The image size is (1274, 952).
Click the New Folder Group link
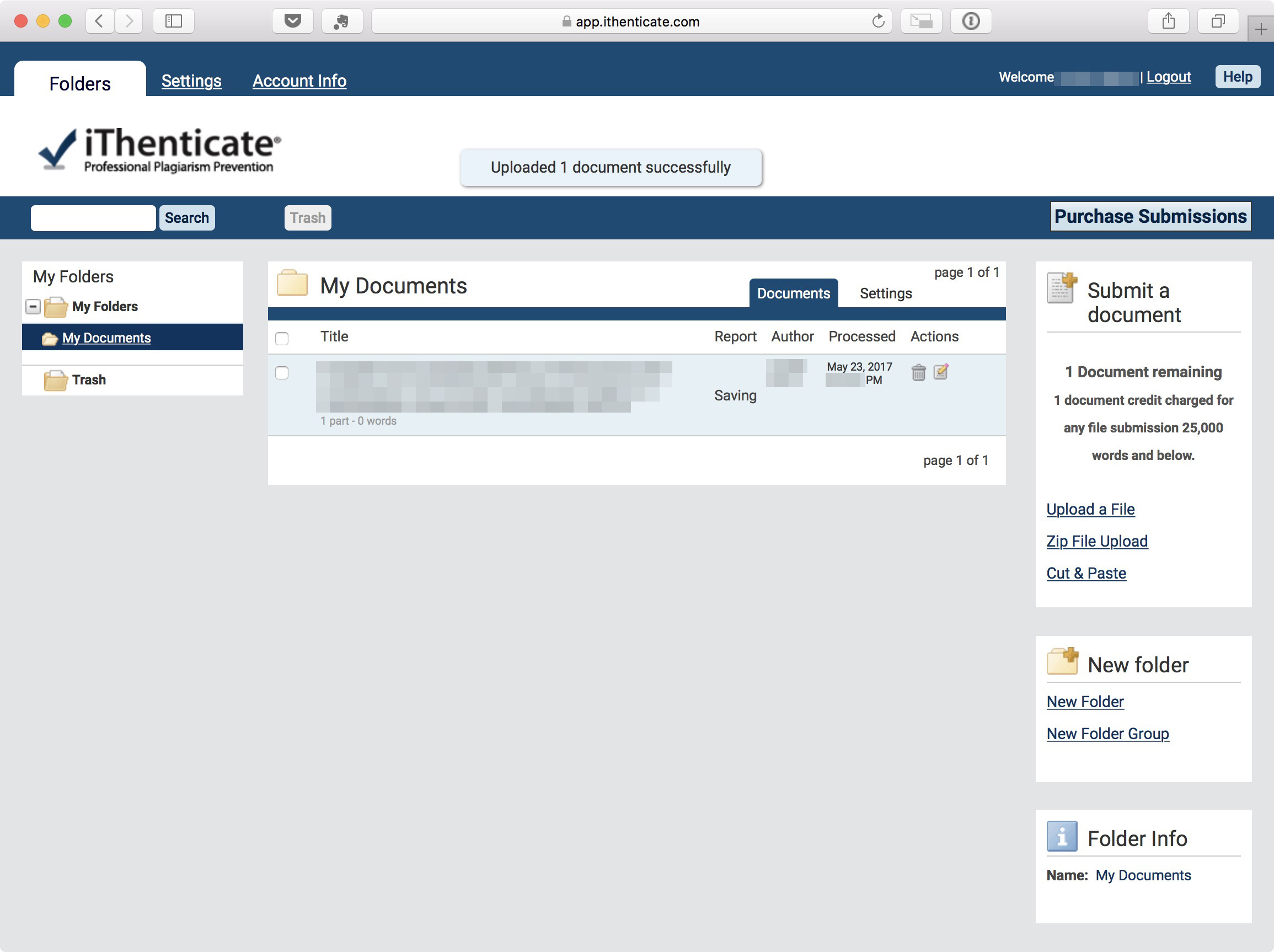coord(1107,733)
